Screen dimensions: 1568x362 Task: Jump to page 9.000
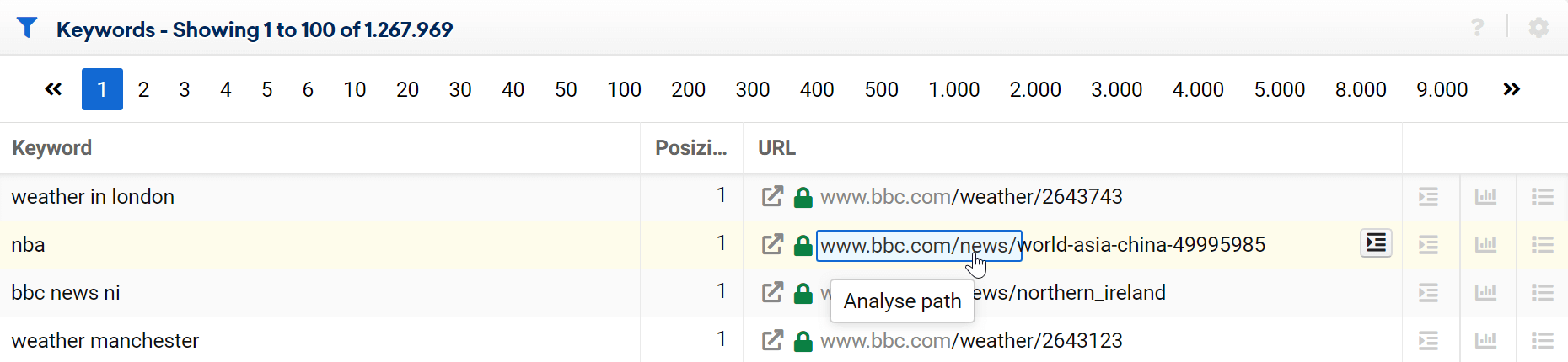[x=1442, y=89]
